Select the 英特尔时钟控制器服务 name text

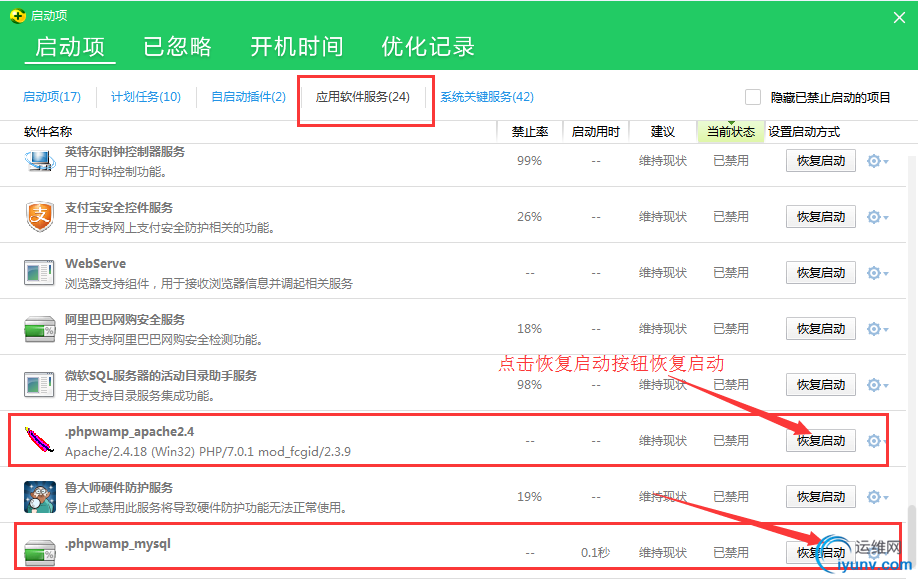point(125,152)
